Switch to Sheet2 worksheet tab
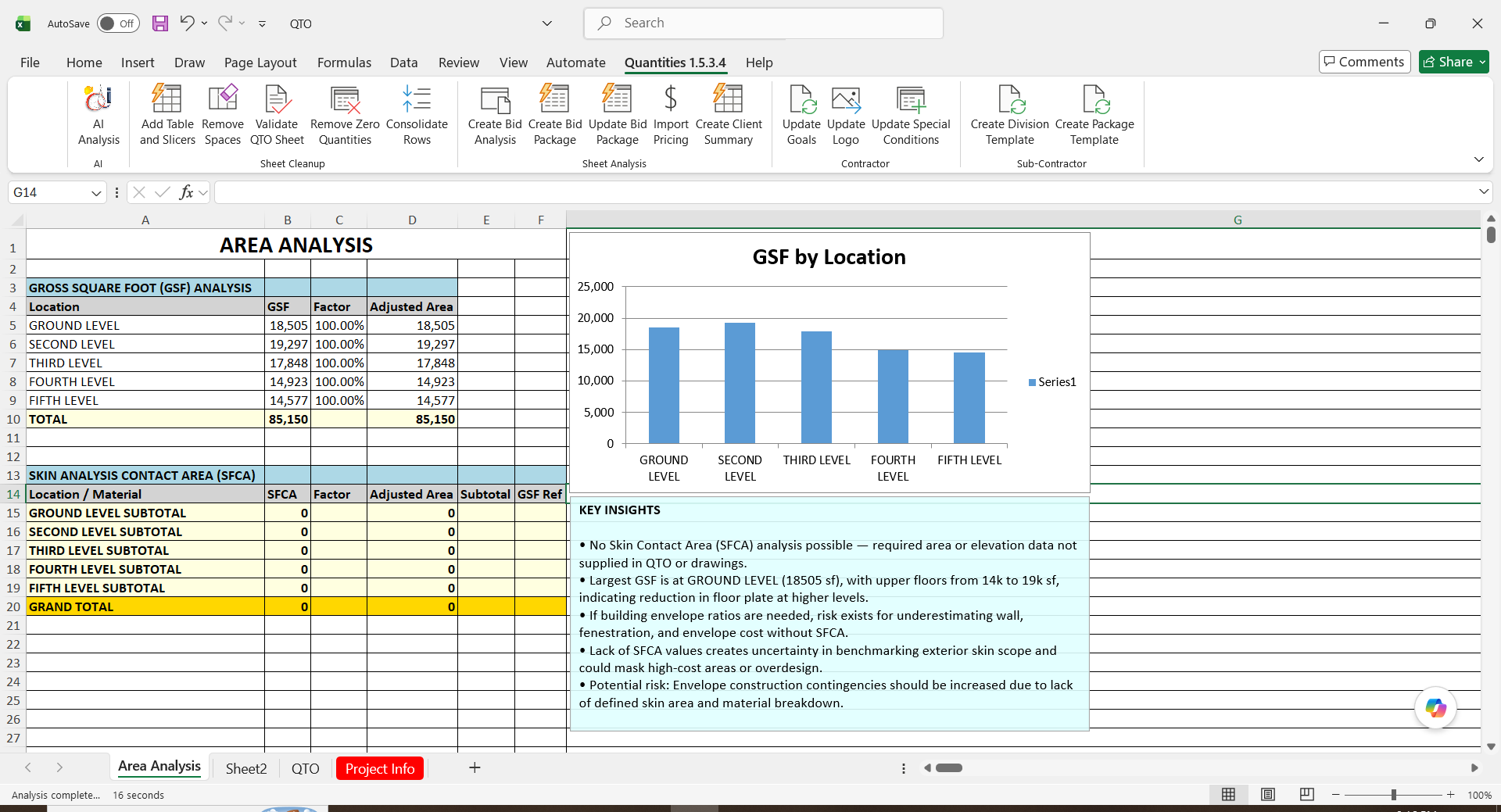1501x812 pixels. [246, 768]
